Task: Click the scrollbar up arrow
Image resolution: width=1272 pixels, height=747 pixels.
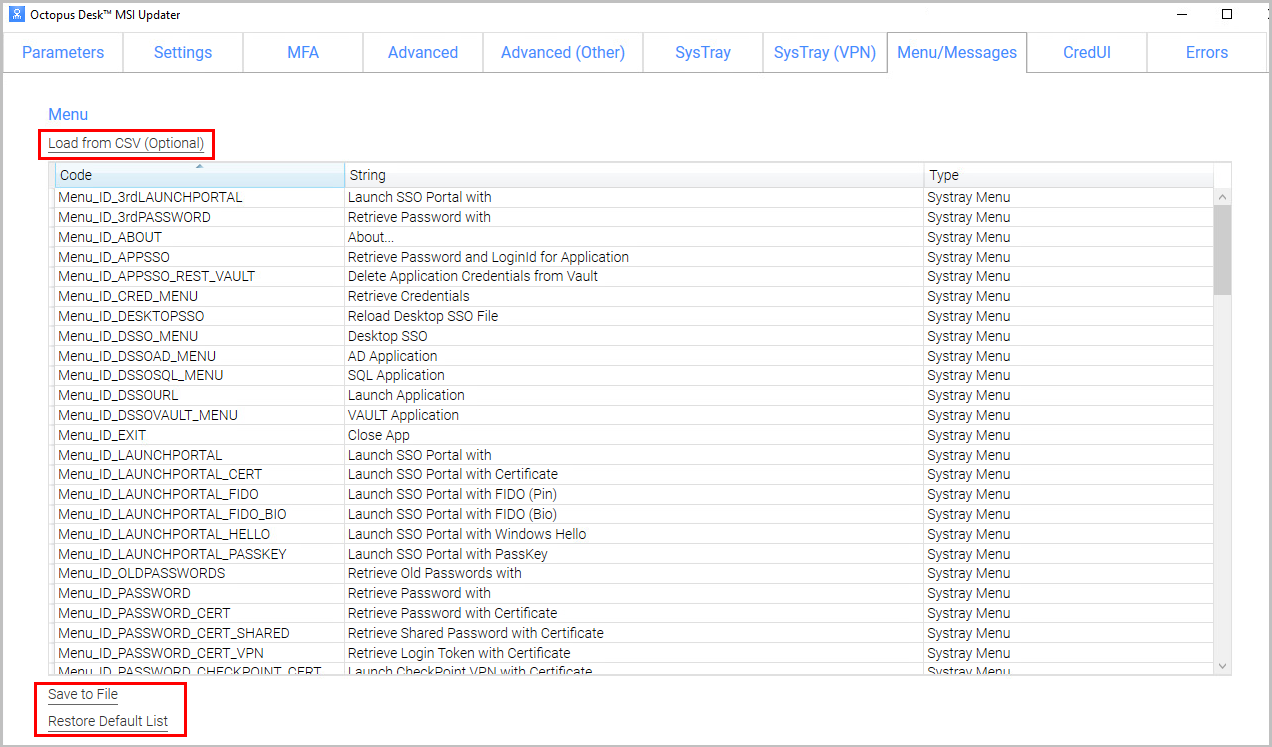Action: (1222, 197)
